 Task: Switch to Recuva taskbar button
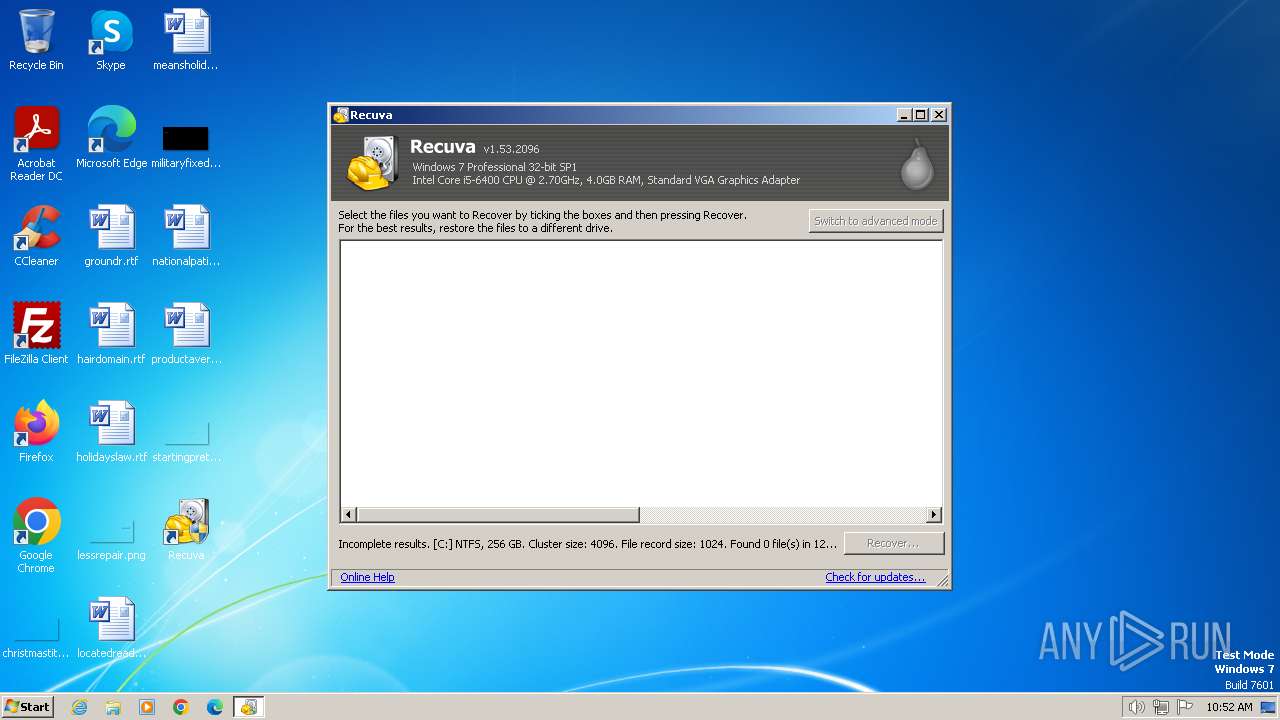pyautogui.click(x=248, y=707)
